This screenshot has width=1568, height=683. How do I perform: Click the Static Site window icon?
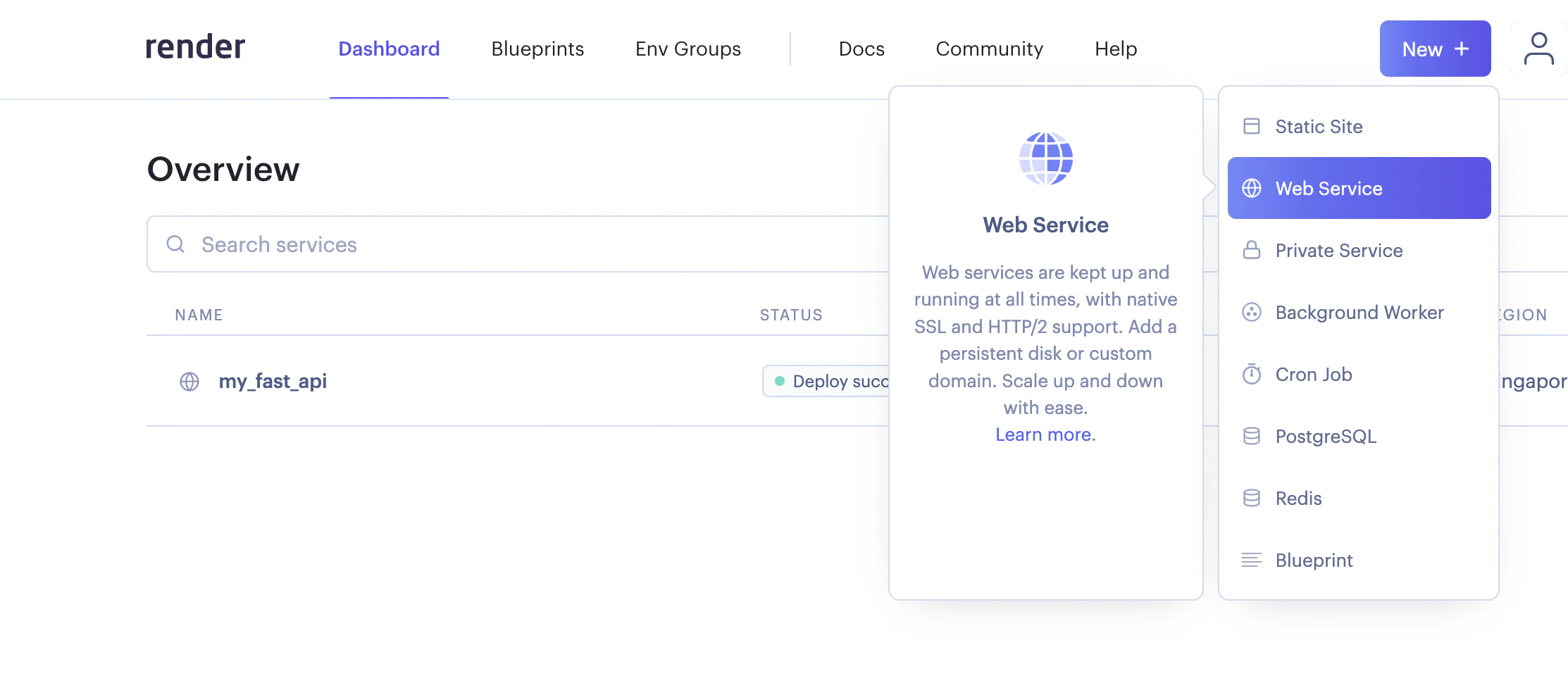pos(1252,126)
